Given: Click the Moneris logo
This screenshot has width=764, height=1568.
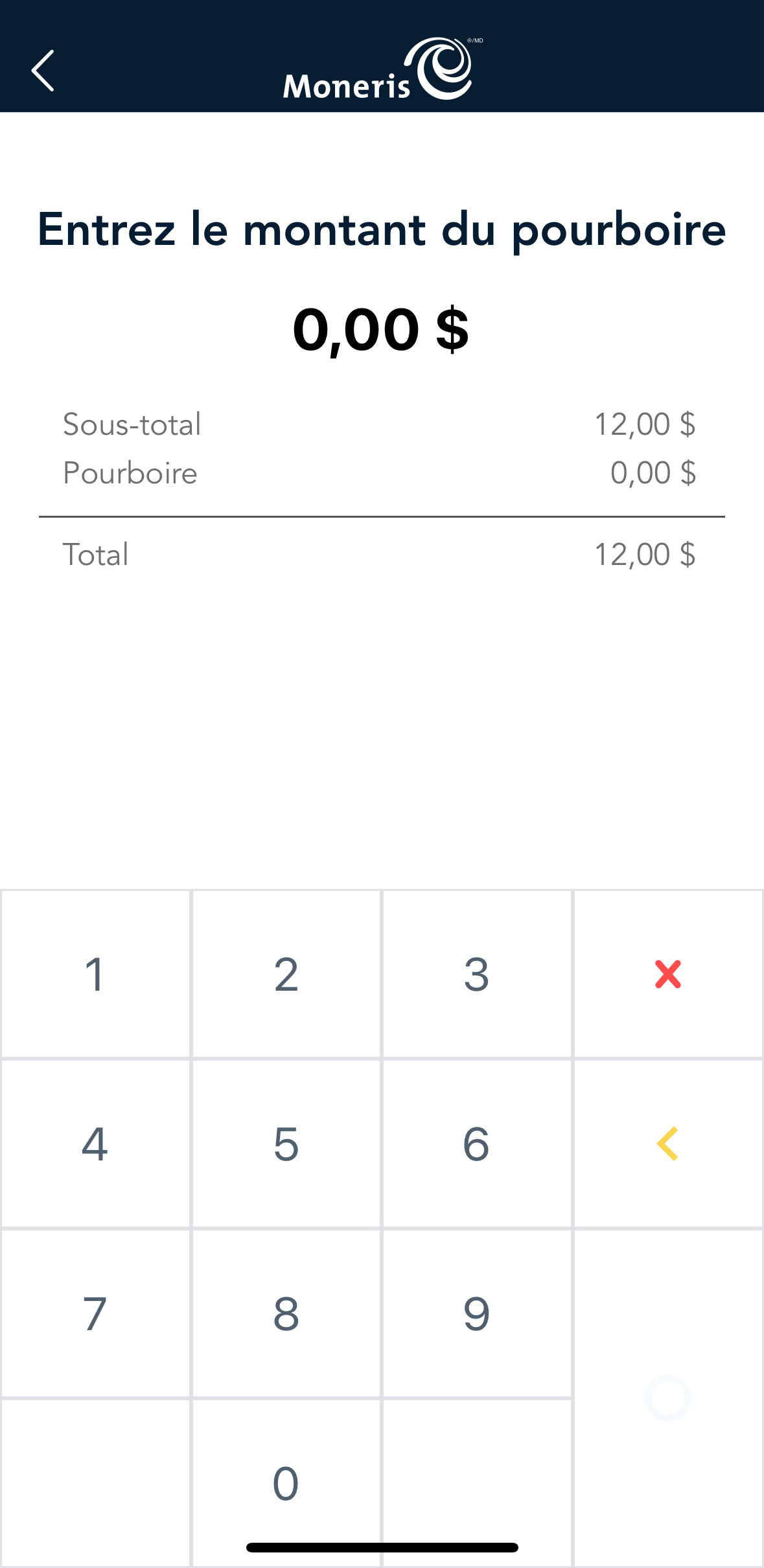Looking at the screenshot, I should [x=382, y=70].
